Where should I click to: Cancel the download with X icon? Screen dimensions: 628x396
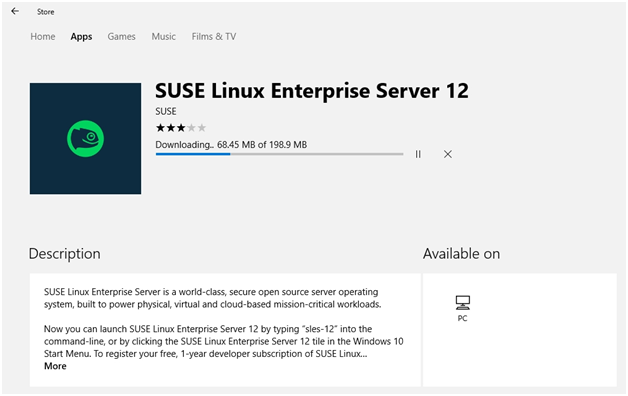[x=448, y=154]
